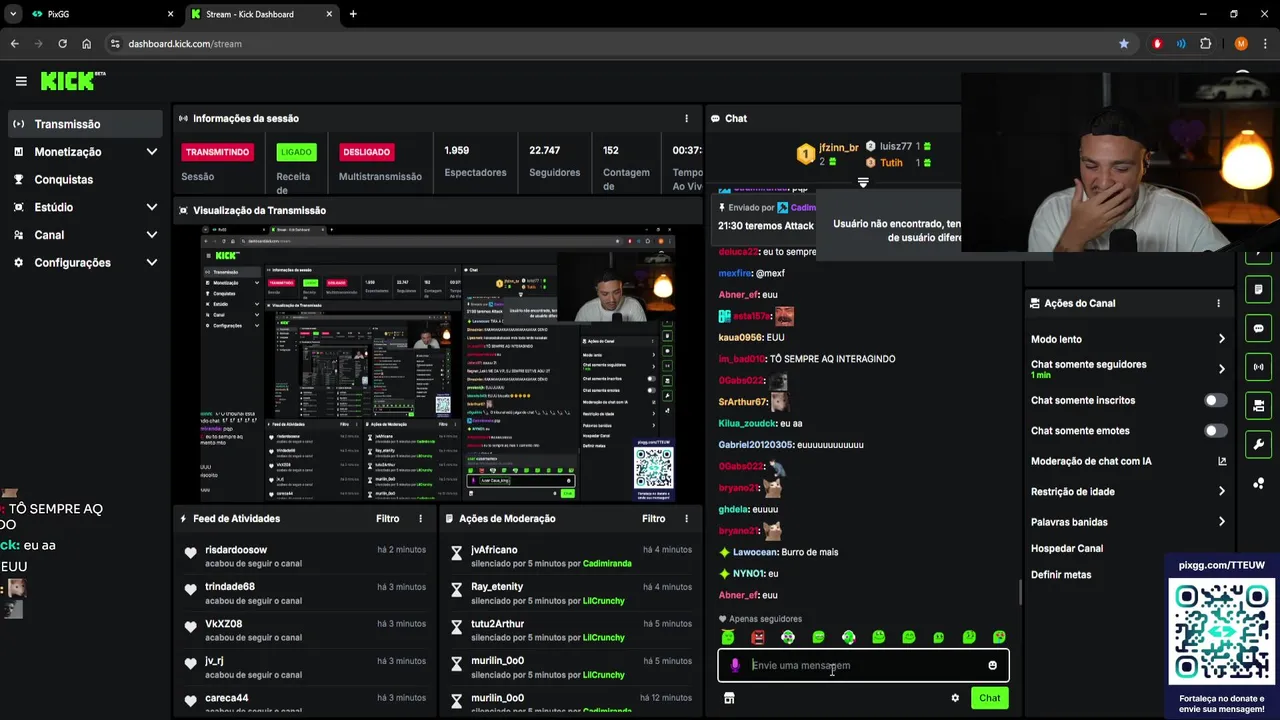Screen dimensions: 1280x720
Task: Click the DESLIGADO multitransmissão badge
Action: pyautogui.click(x=366, y=152)
